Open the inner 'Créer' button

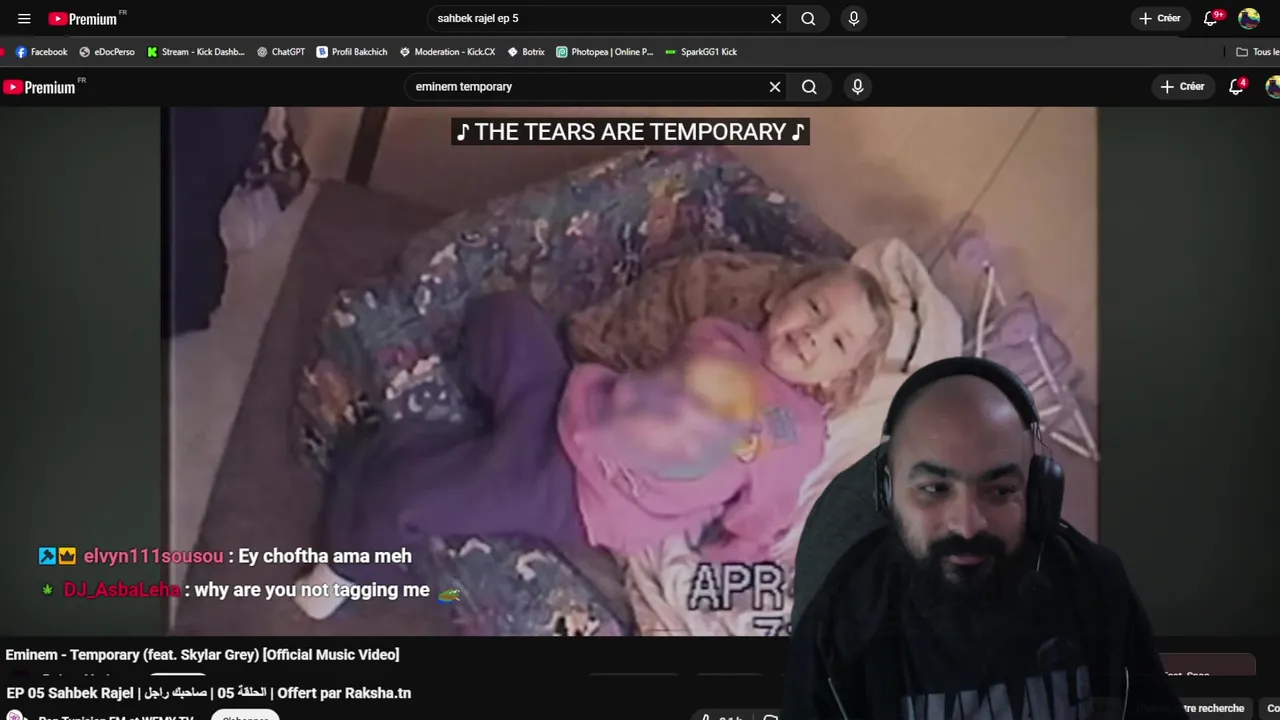1182,87
